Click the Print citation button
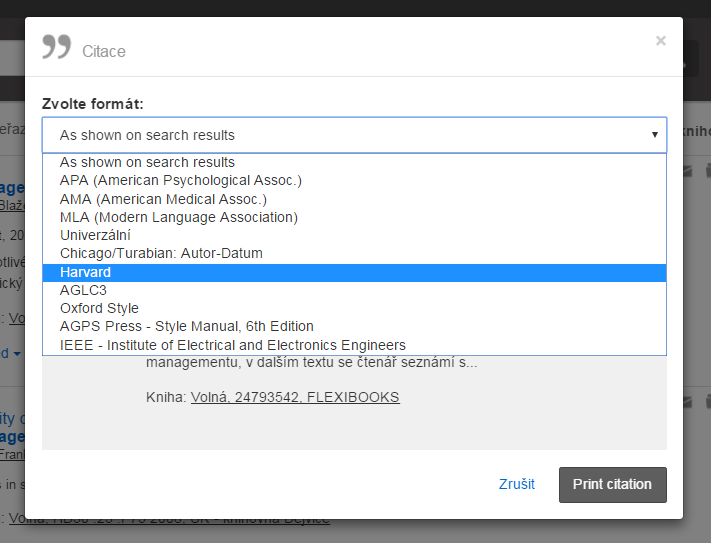Screen dimensions: 711x543 coord(613,485)
